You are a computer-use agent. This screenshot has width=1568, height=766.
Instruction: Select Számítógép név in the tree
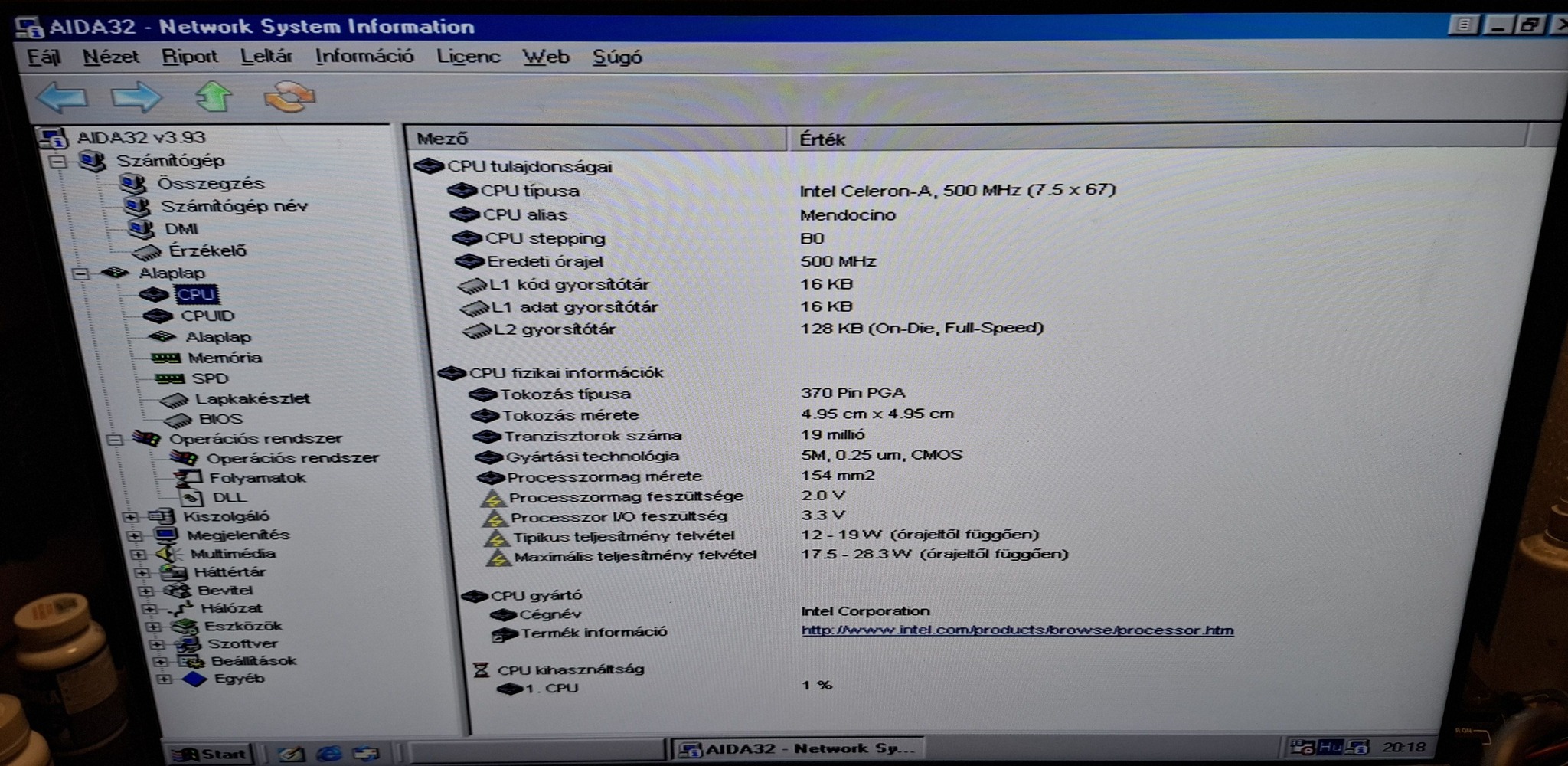pos(234,206)
